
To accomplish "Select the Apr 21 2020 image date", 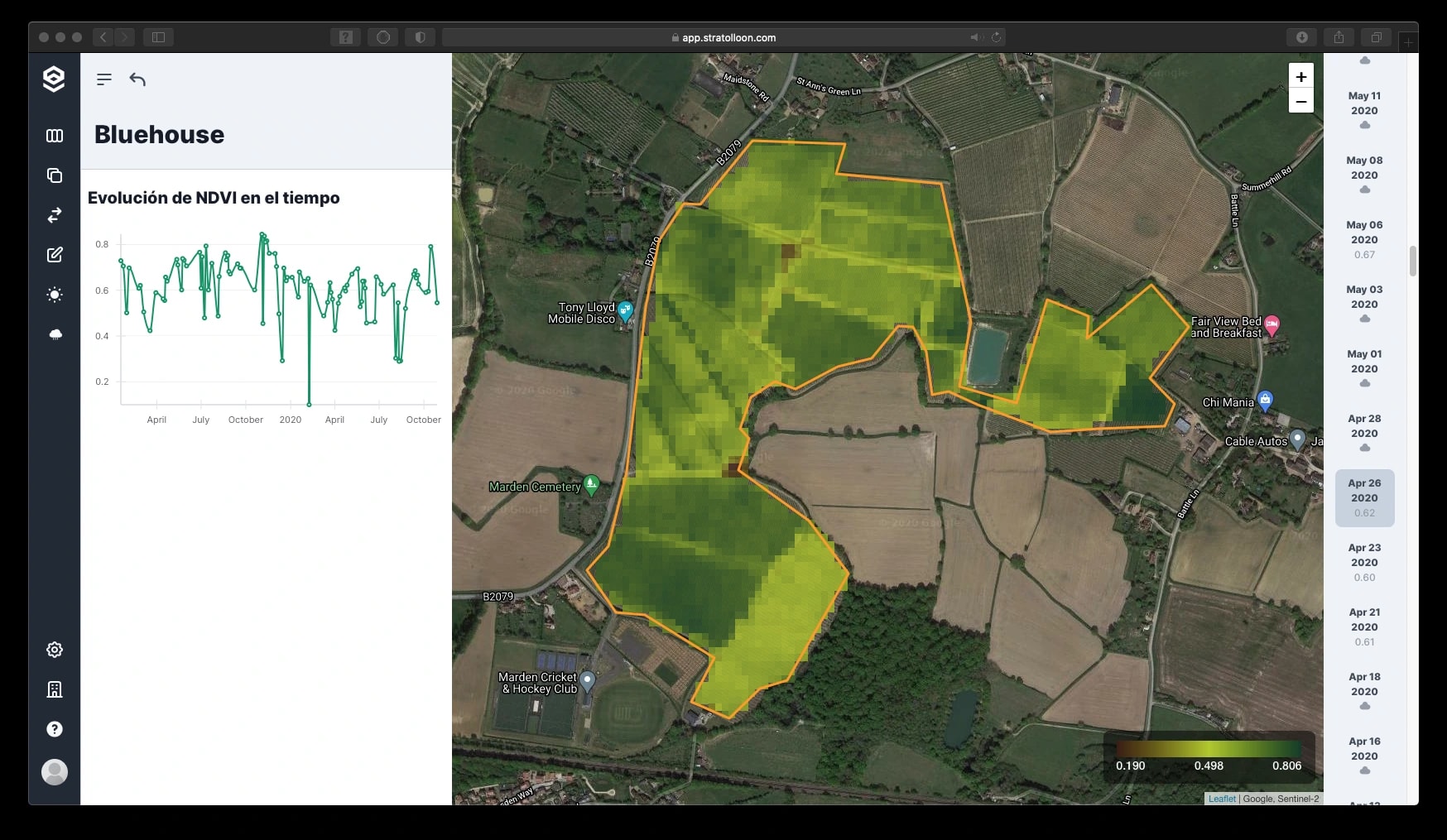I will click(x=1364, y=627).
